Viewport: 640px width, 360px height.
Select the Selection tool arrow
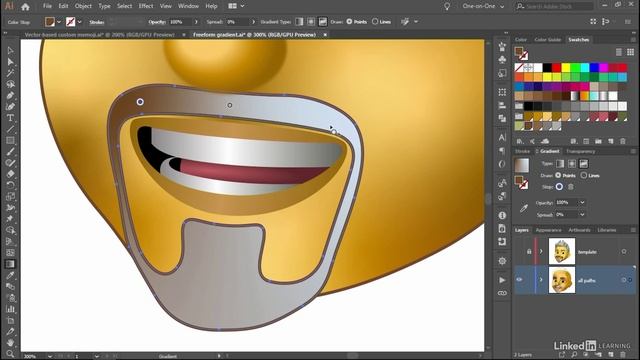(10, 51)
